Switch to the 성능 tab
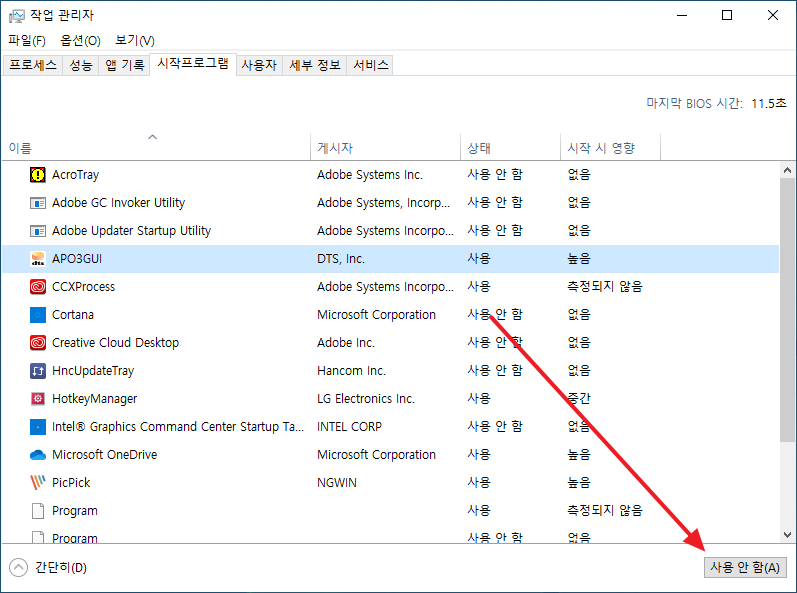The width and height of the screenshot is (797, 593). click(81, 65)
